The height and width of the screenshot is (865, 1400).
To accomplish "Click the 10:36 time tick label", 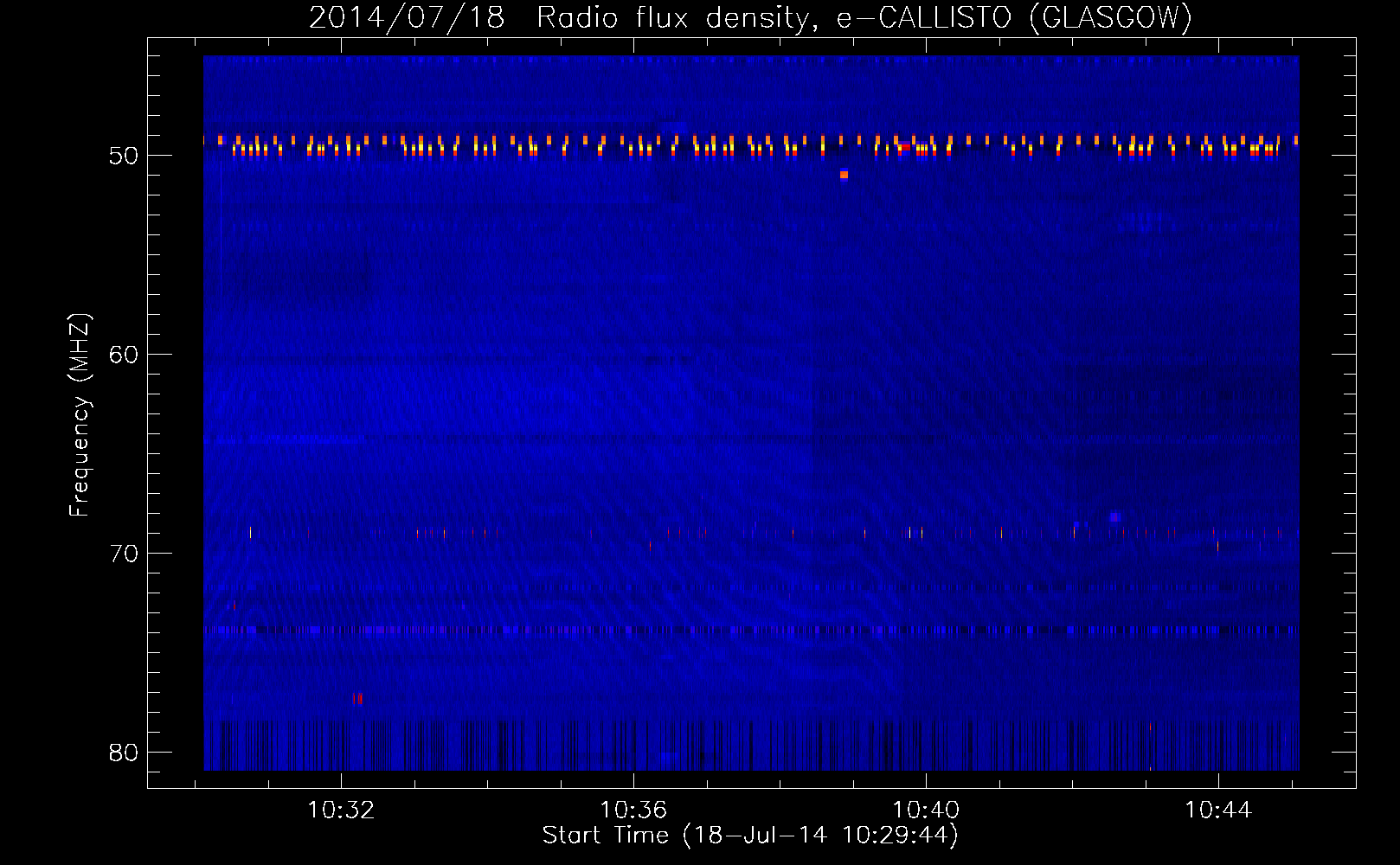I will 633,811.
